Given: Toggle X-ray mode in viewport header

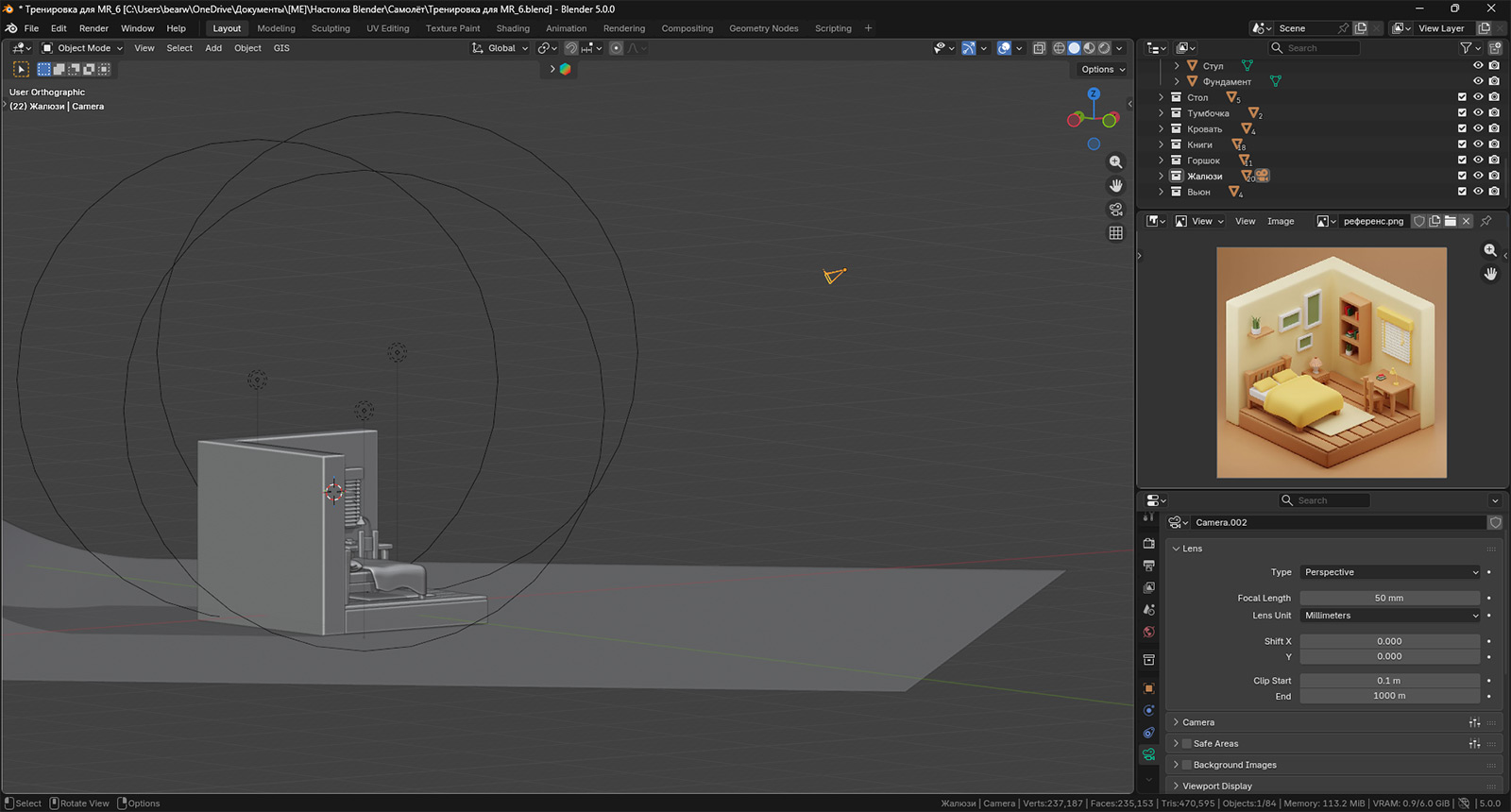Looking at the screenshot, I should pyautogui.click(x=1039, y=48).
